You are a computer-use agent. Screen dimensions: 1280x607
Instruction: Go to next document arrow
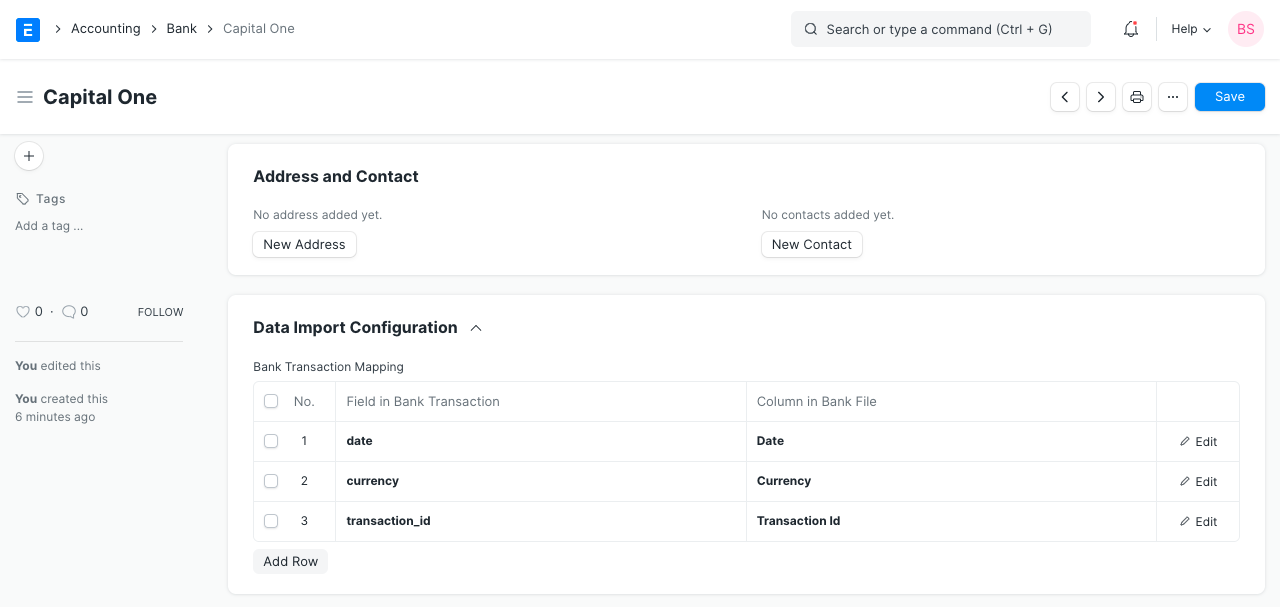(1101, 97)
